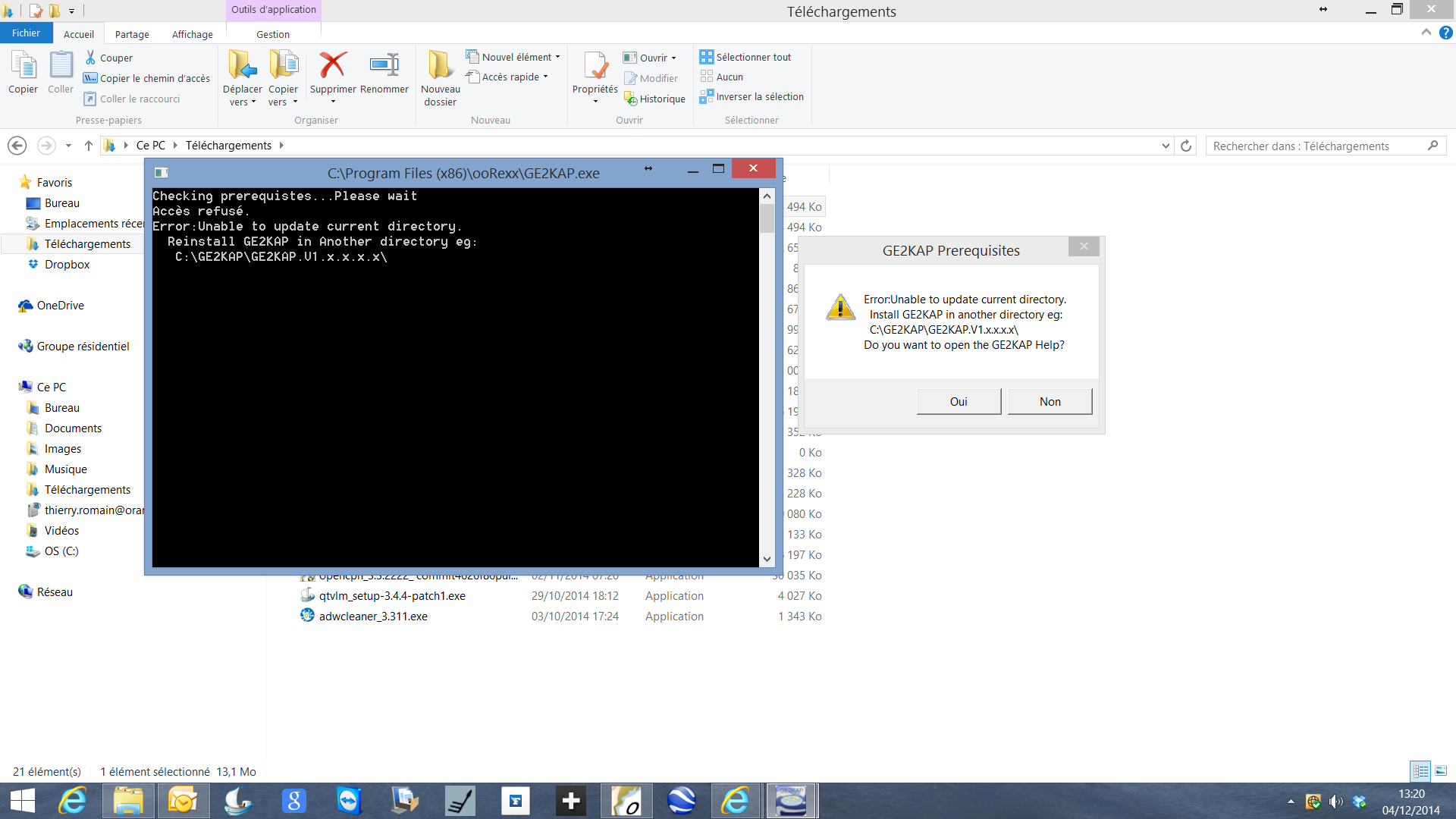Select Documents under Ce PC
The width and height of the screenshot is (1456, 819).
[73, 428]
